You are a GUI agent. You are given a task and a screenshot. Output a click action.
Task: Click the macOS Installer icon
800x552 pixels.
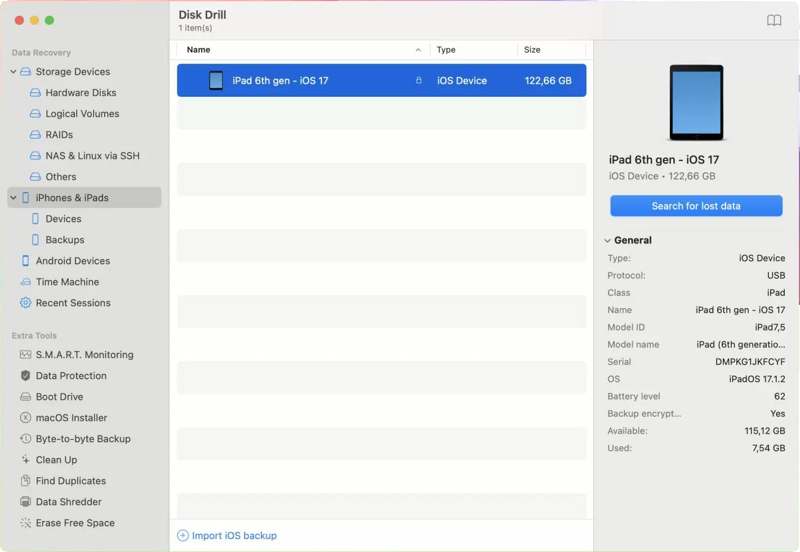click(26, 417)
